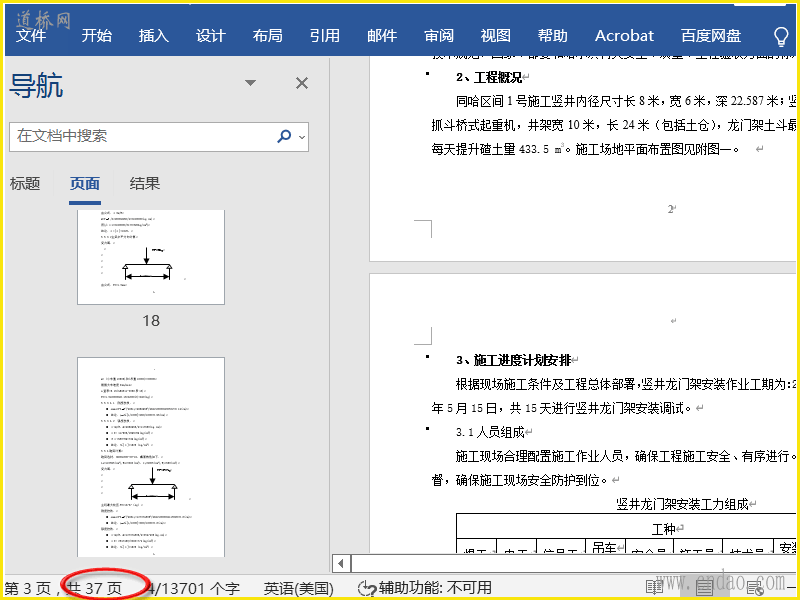Click the subheading 3.1 人员组成

[x=490, y=432]
